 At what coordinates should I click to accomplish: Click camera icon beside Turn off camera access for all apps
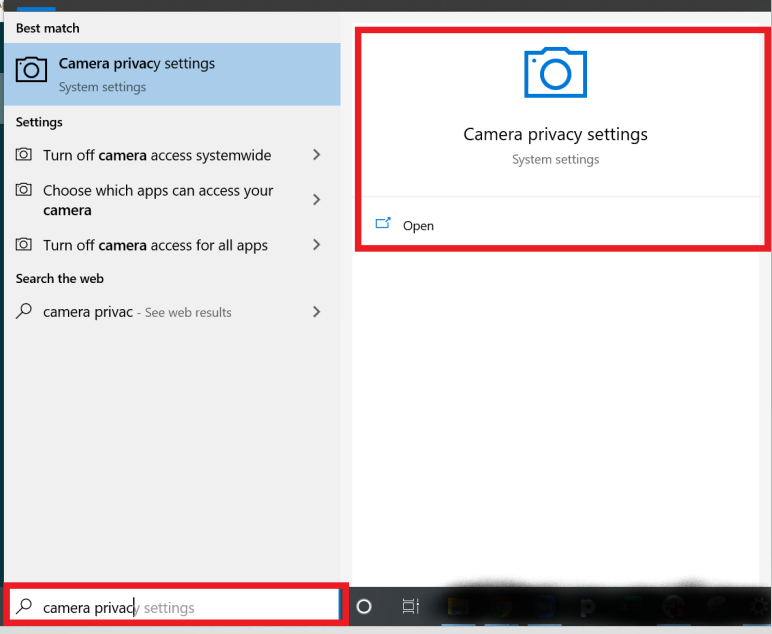pyautogui.click(x=24, y=244)
